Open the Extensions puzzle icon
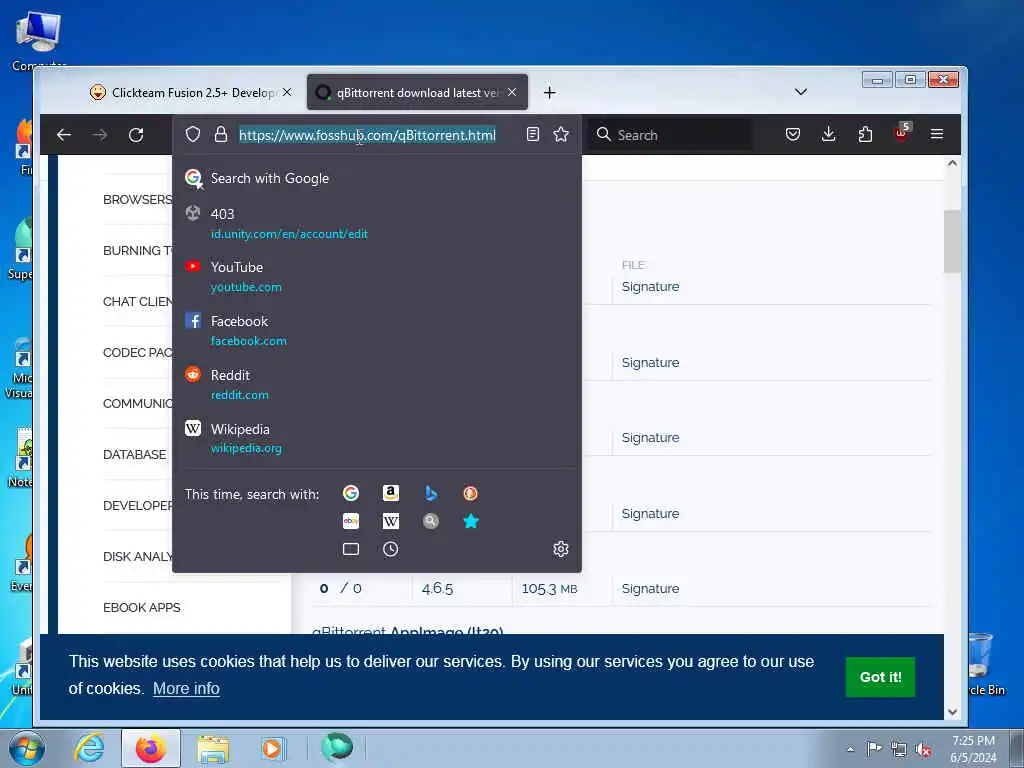Image resolution: width=1024 pixels, height=768 pixels. [x=865, y=135]
